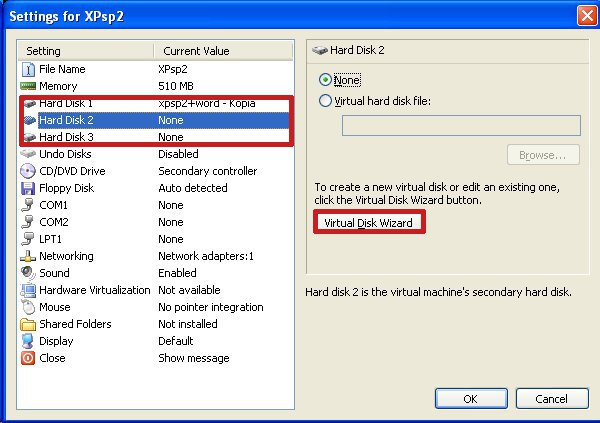600x423 pixels.
Task: Click the COM2 port icon
Action: click(x=28, y=222)
